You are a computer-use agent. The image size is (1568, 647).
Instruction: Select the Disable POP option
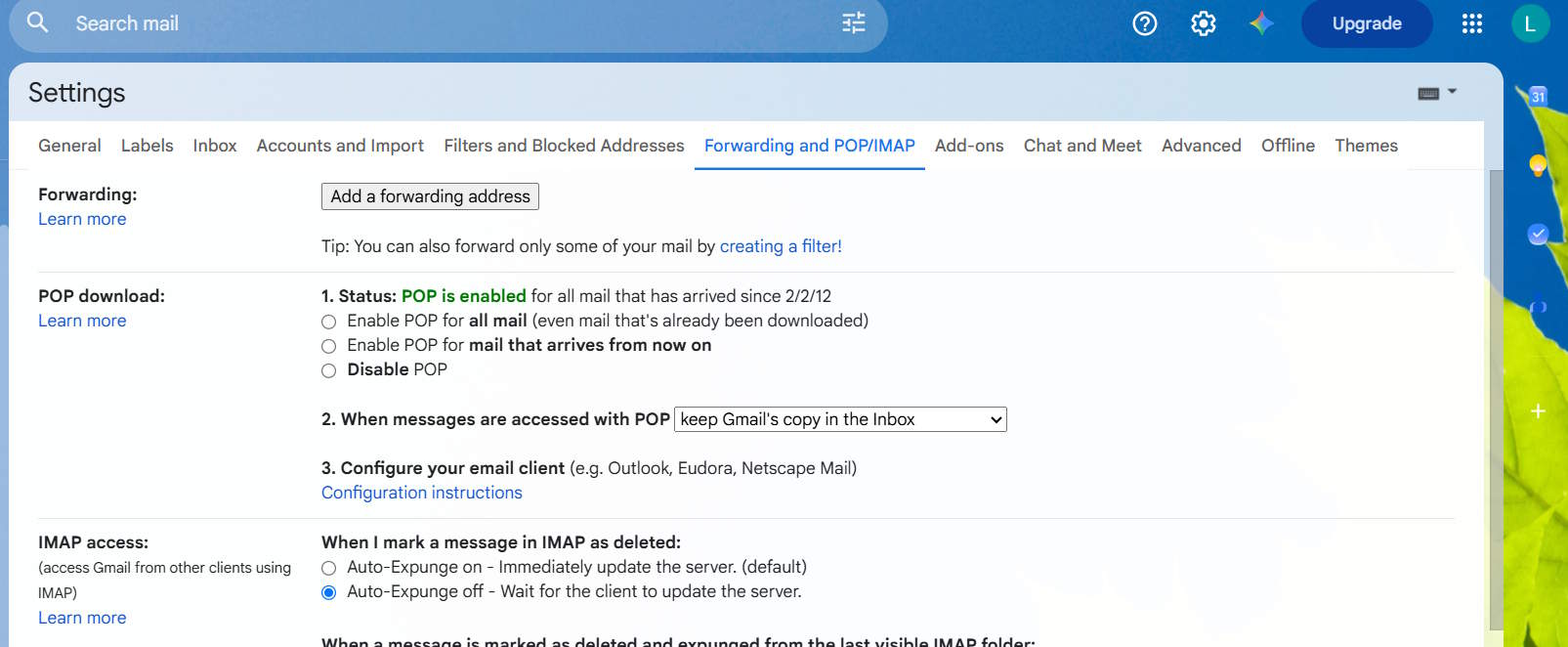click(x=328, y=370)
